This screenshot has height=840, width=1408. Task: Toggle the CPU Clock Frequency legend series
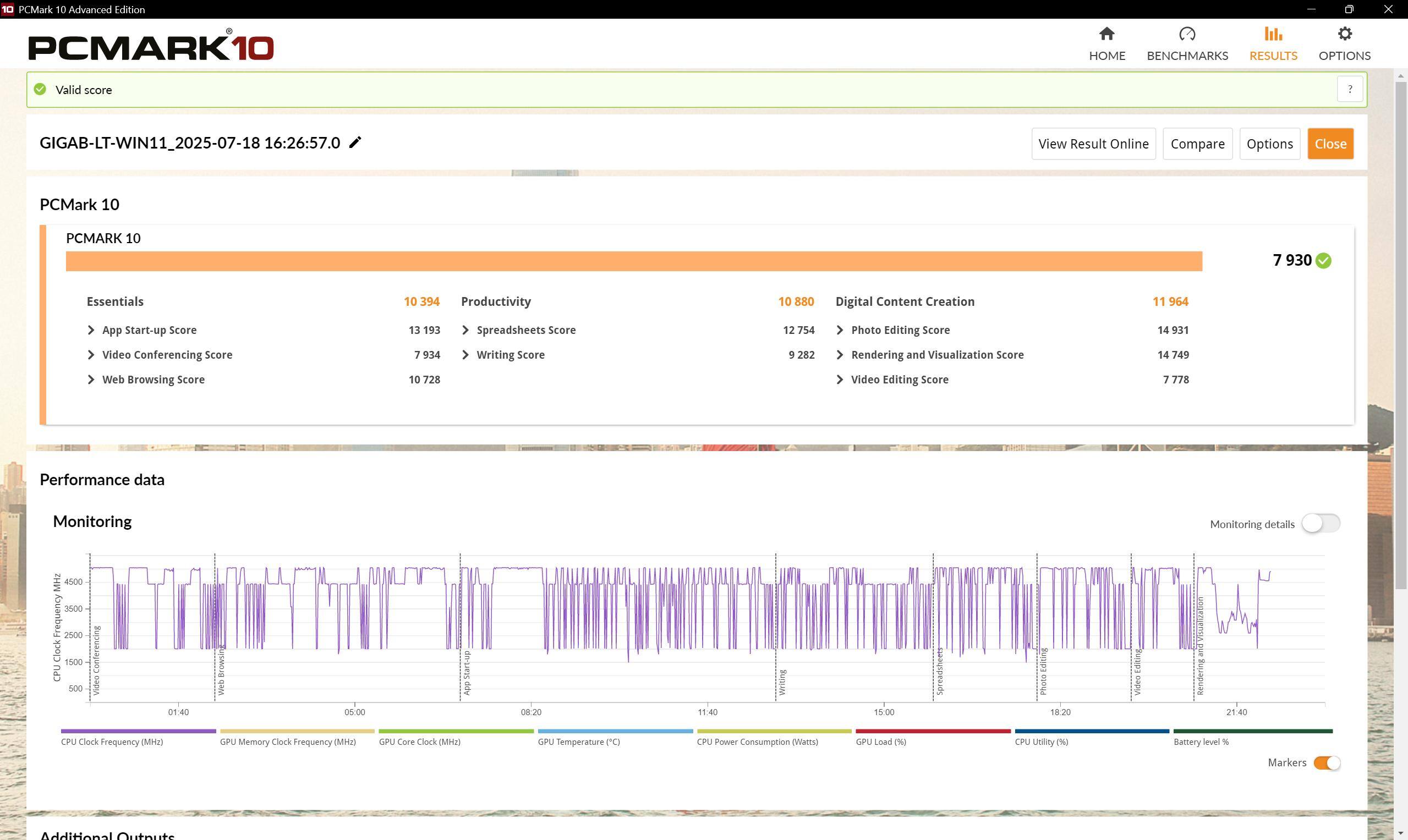coord(112,742)
